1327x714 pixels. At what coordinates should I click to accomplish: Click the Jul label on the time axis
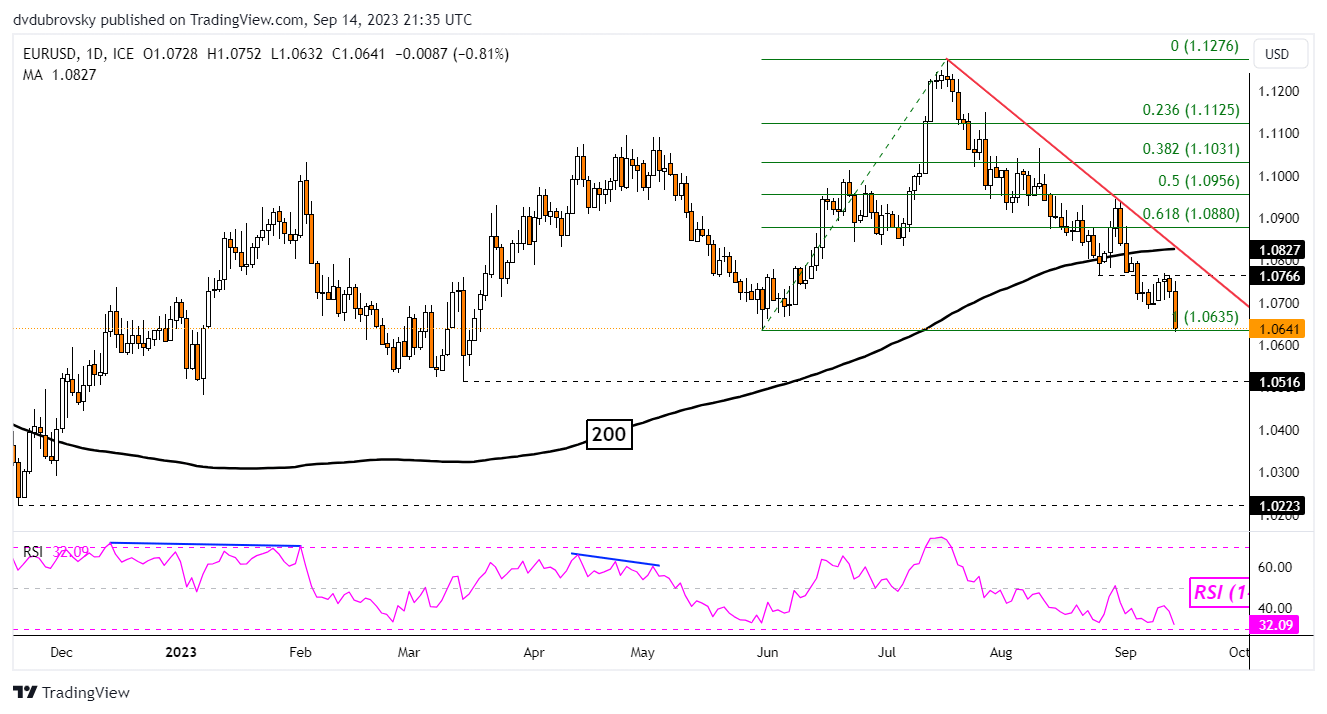(886, 652)
